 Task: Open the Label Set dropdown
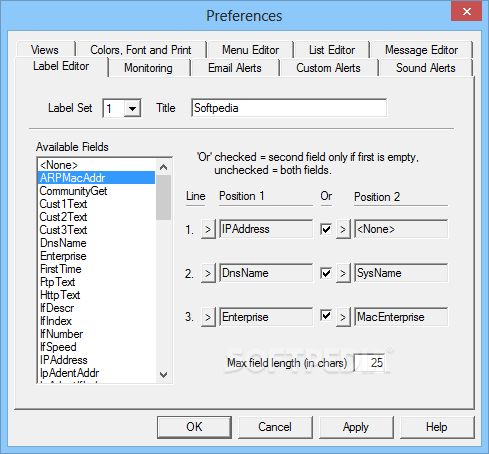coord(132,108)
